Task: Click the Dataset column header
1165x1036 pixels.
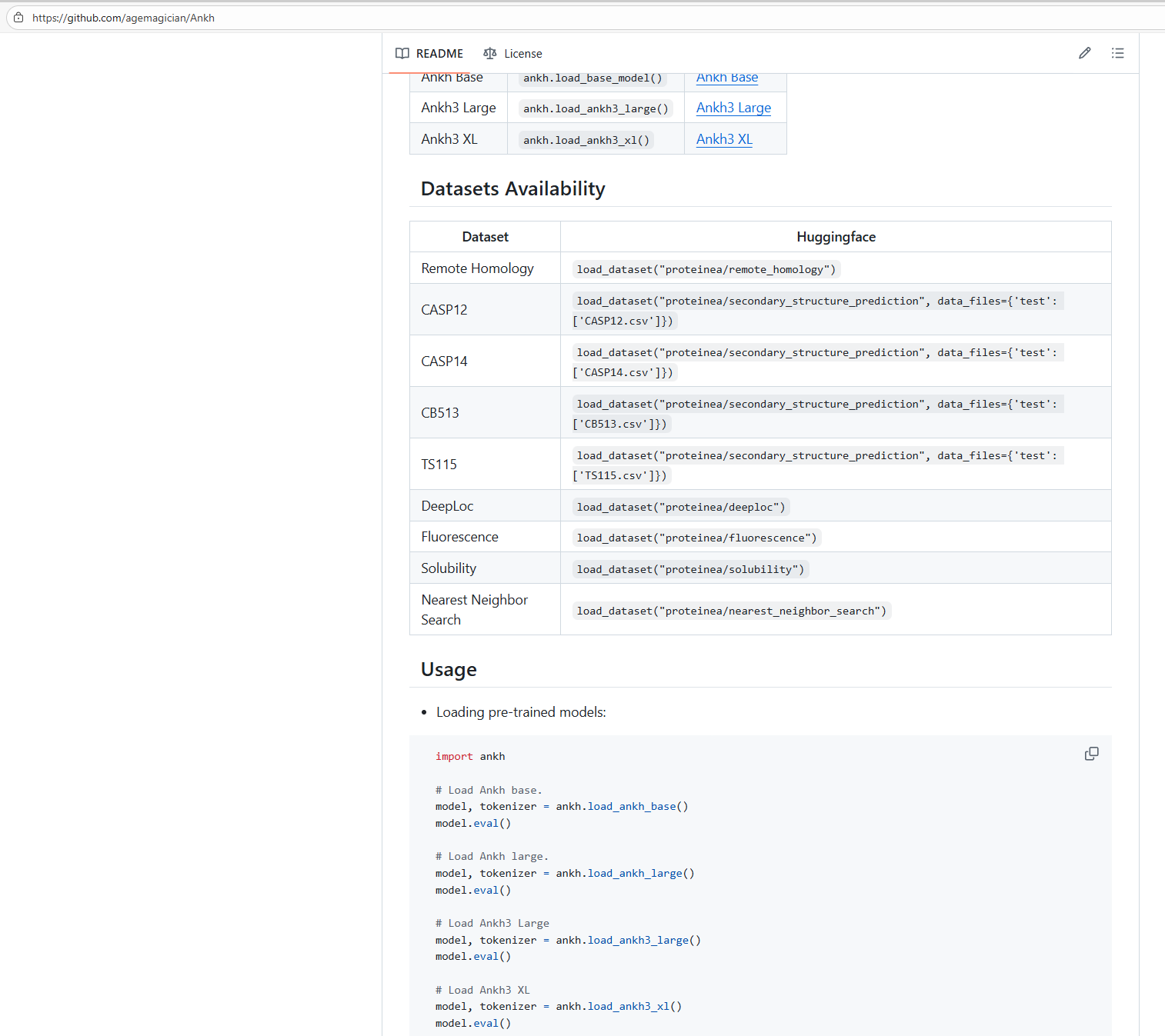Action: pyautogui.click(x=485, y=237)
